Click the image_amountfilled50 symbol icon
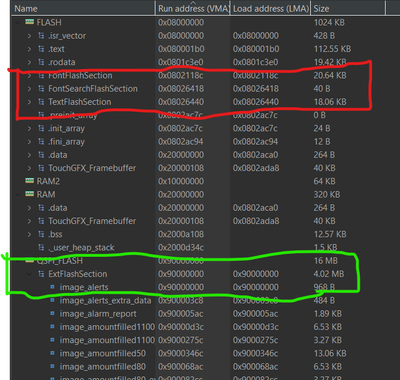 coord(52,353)
